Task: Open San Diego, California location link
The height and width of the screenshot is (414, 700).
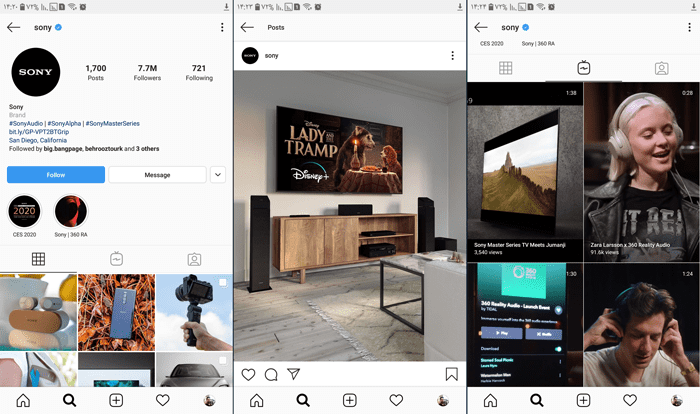Action: [x=38, y=140]
